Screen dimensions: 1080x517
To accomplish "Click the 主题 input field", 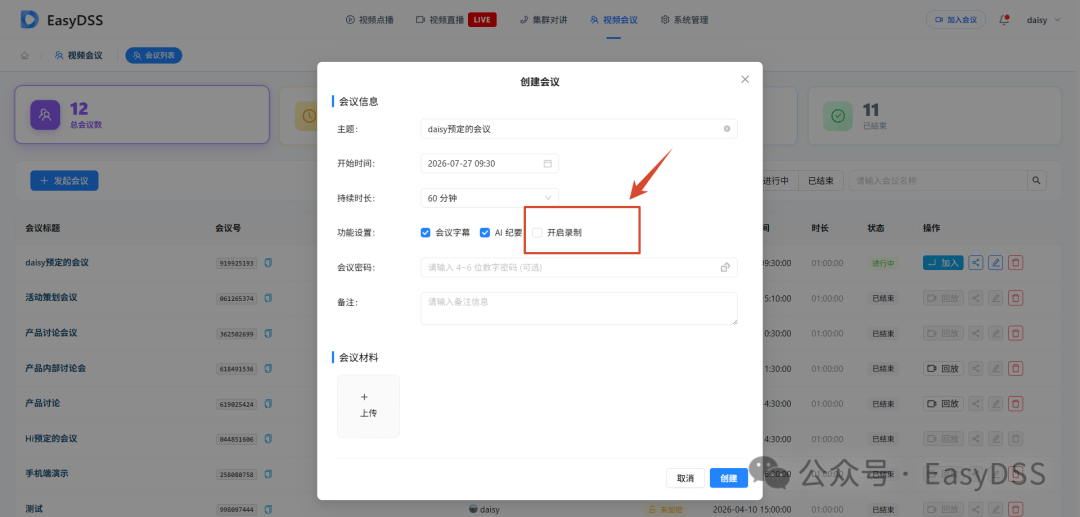I will [x=579, y=129].
